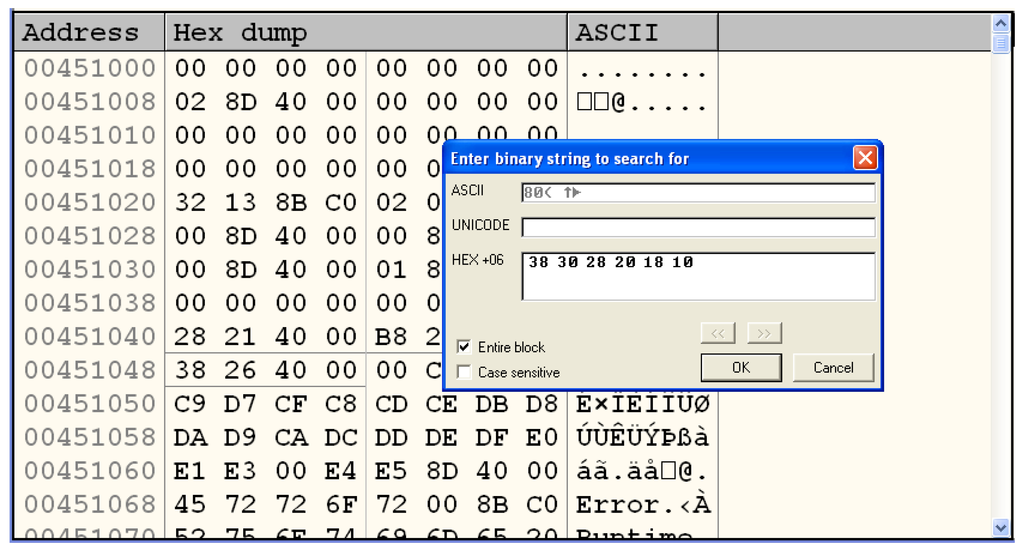Click the scrollbar down arrow

coord(1001,527)
